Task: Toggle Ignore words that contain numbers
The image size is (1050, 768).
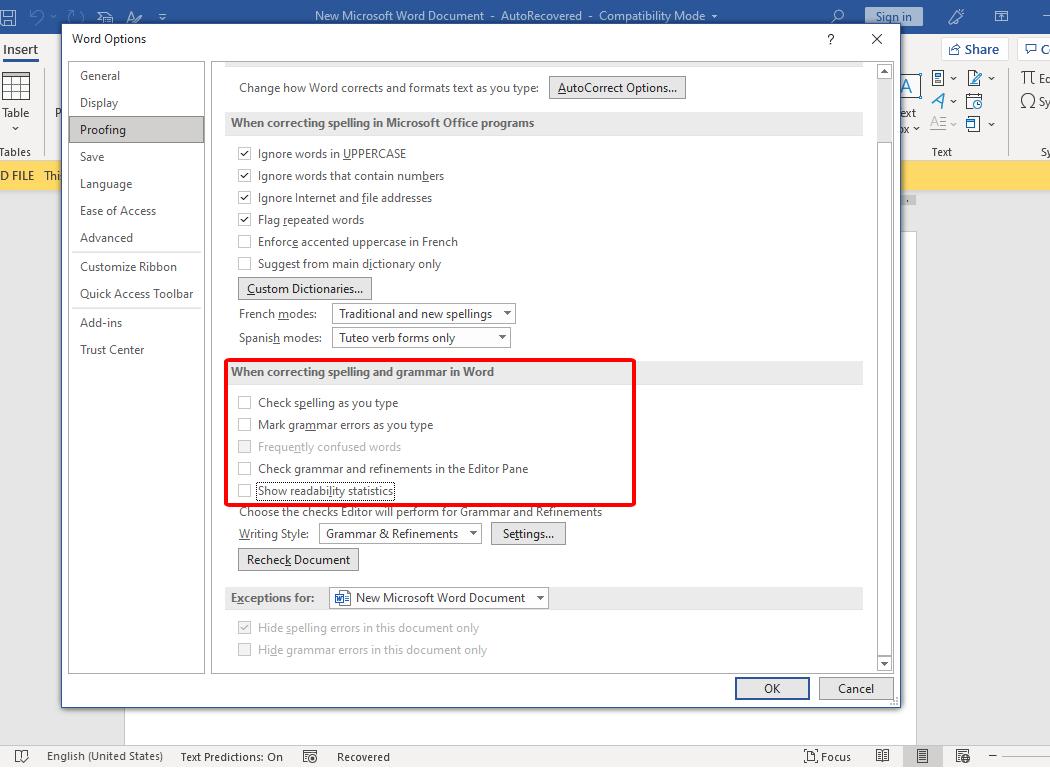Action: pos(245,175)
